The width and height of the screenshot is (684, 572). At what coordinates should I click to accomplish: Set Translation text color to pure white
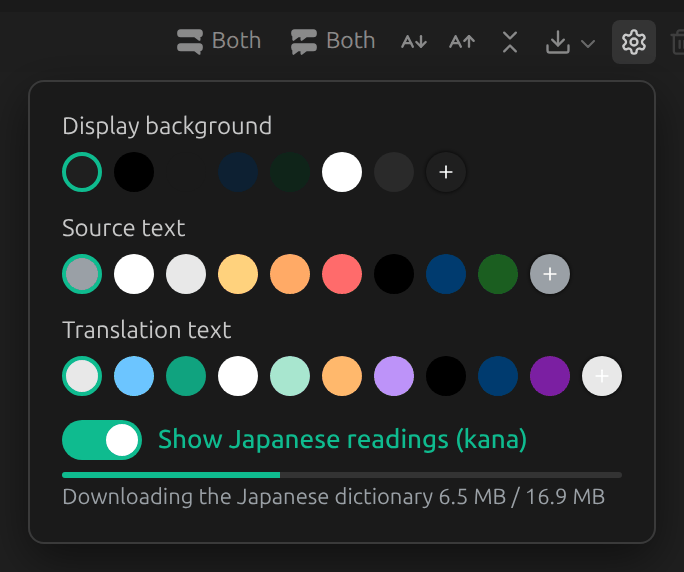coord(238,376)
